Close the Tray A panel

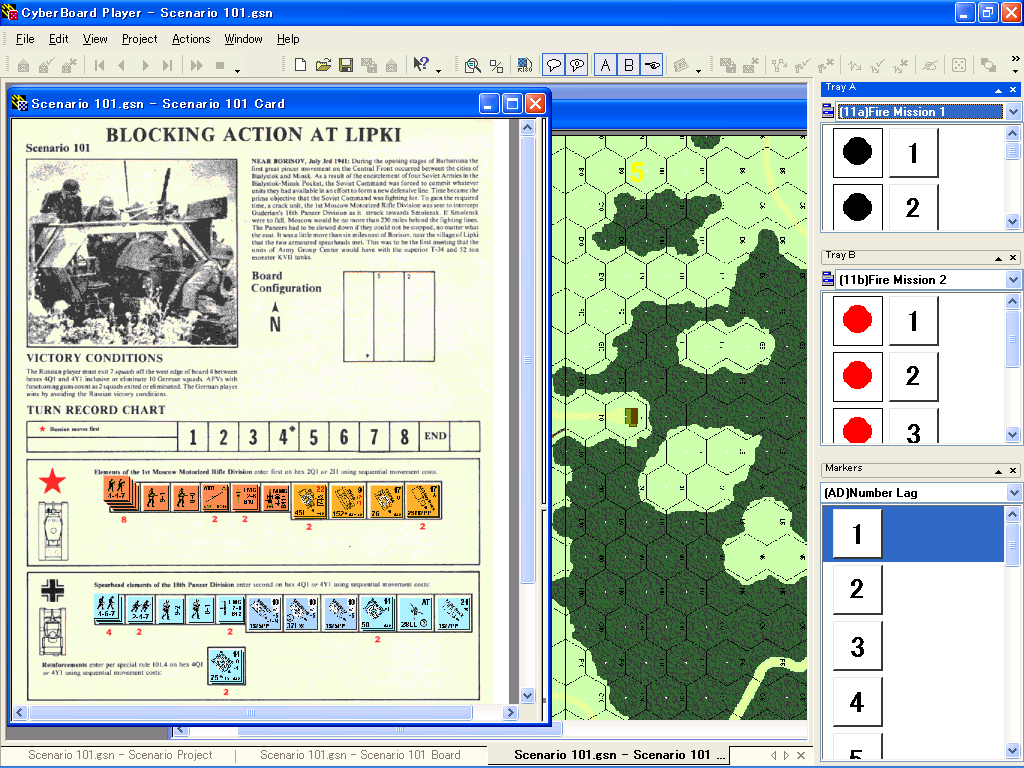point(1013,89)
